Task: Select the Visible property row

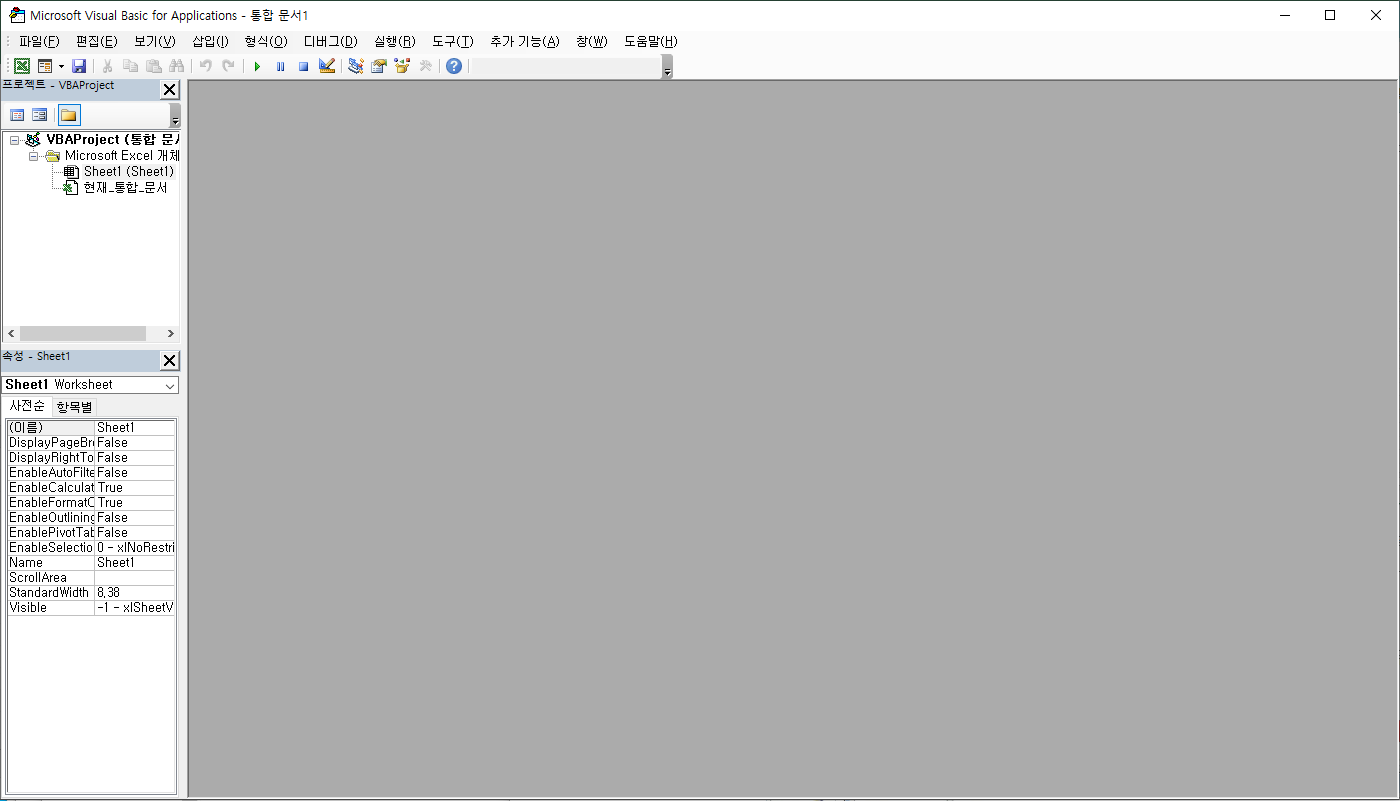Action: click(91, 607)
